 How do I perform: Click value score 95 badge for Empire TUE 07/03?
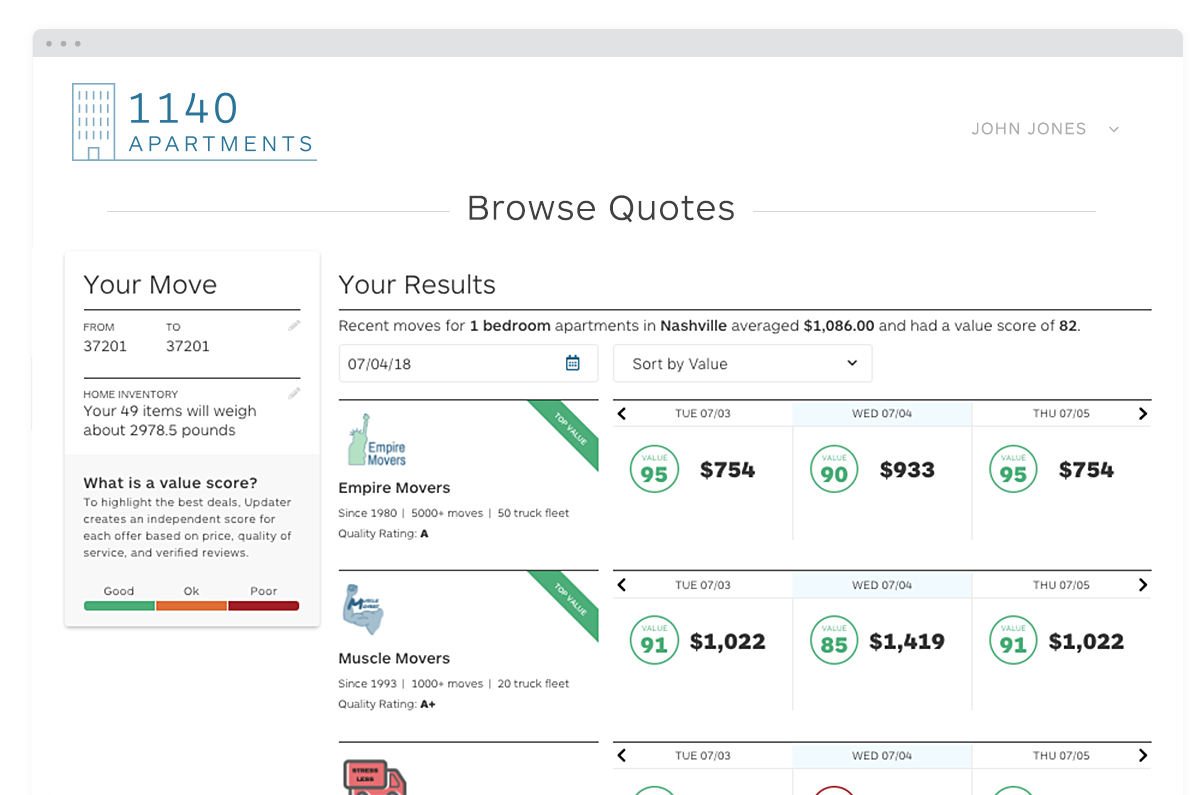click(654, 470)
